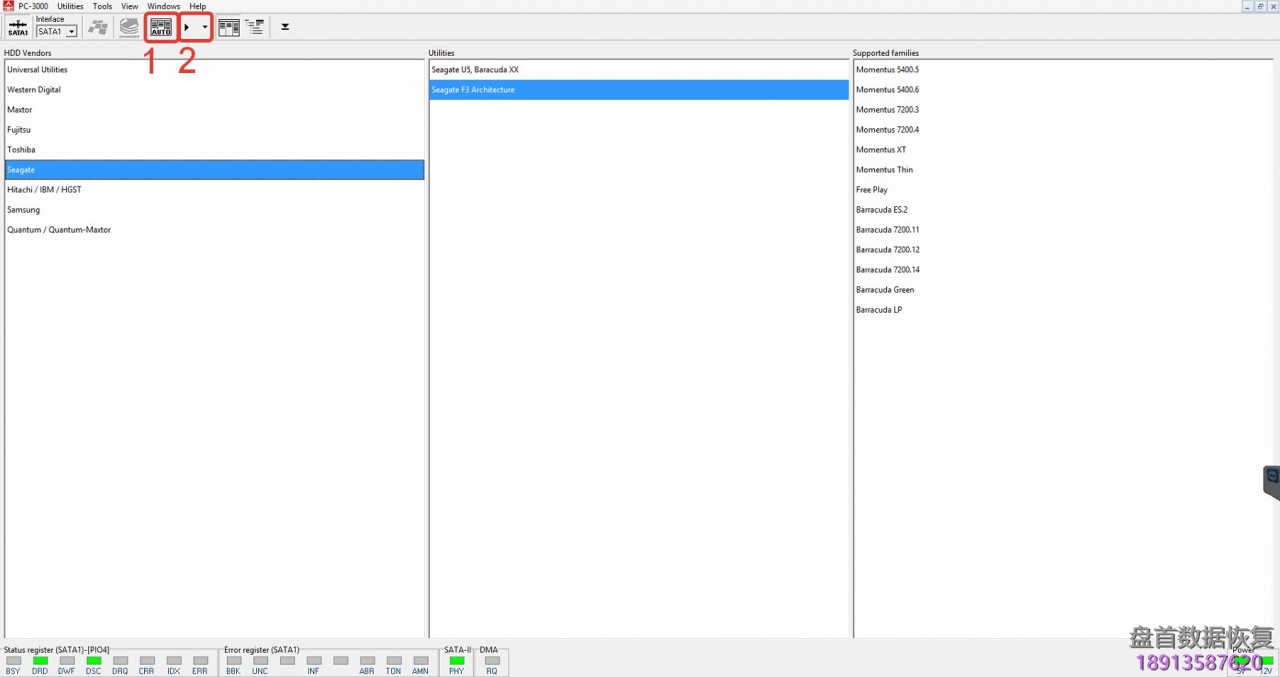Click the toolbar overflow arrow icon
This screenshot has width=1280, height=677.
[x=285, y=28]
